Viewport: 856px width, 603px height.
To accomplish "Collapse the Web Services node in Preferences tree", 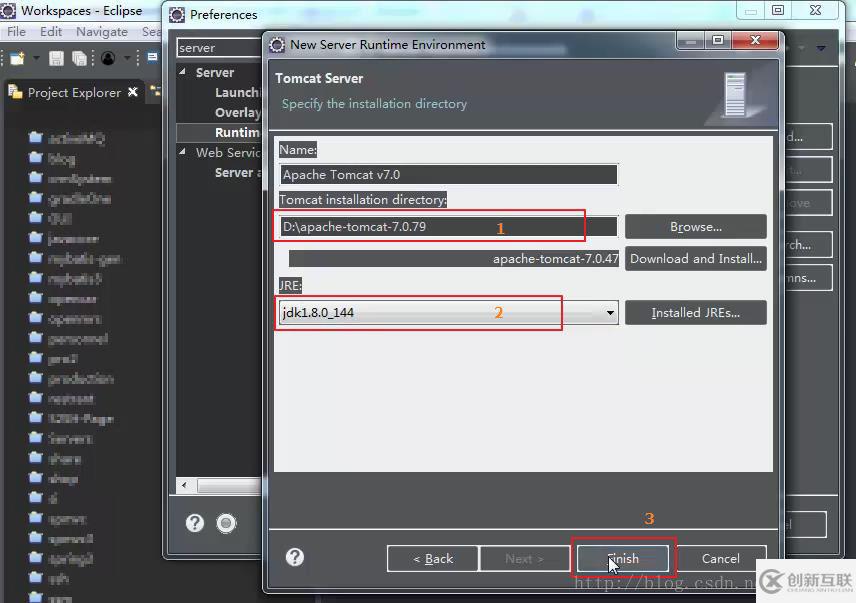I will (x=182, y=152).
